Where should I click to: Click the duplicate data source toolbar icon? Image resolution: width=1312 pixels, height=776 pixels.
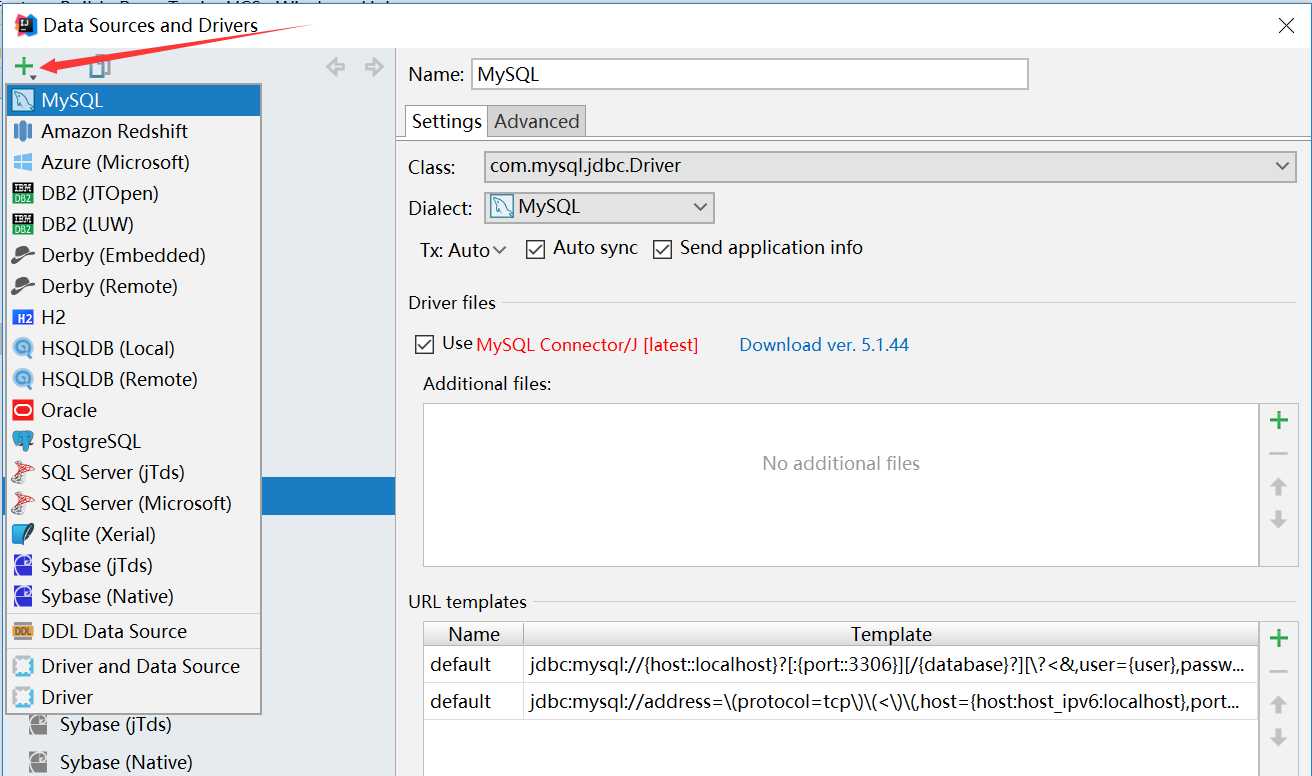tap(100, 67)
